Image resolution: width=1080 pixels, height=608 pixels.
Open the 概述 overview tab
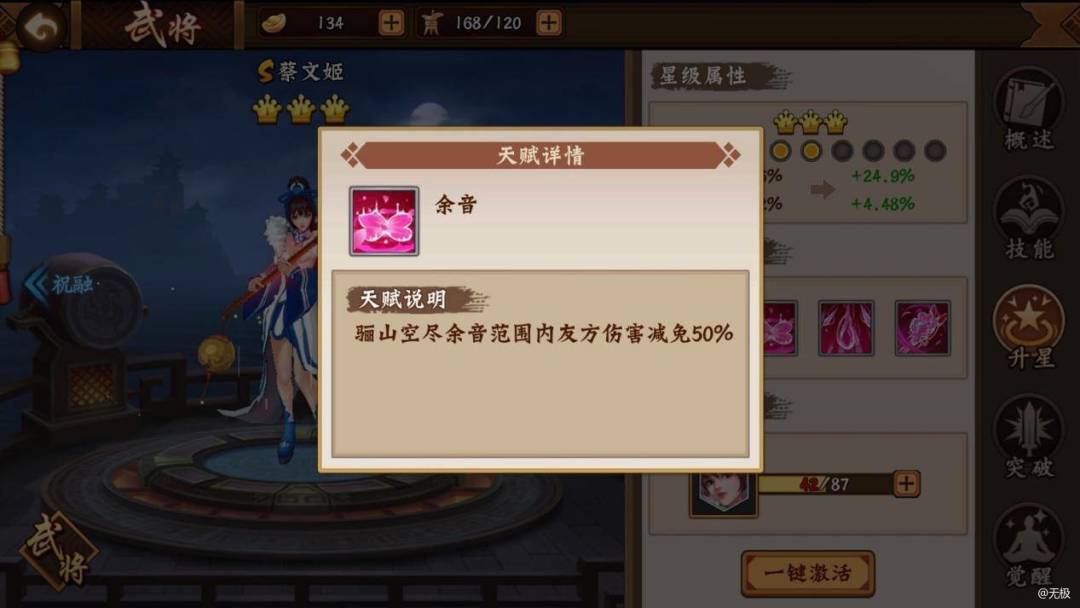click(x=1029, y=110)
